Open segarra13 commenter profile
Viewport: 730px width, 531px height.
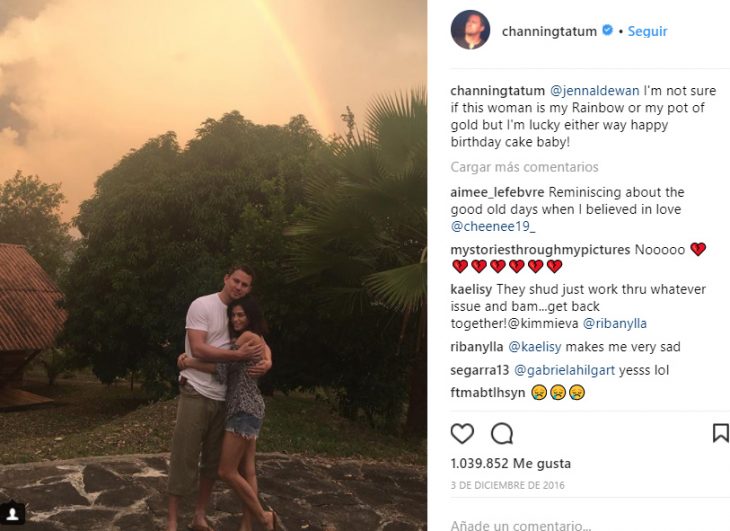tap(480, 370)
